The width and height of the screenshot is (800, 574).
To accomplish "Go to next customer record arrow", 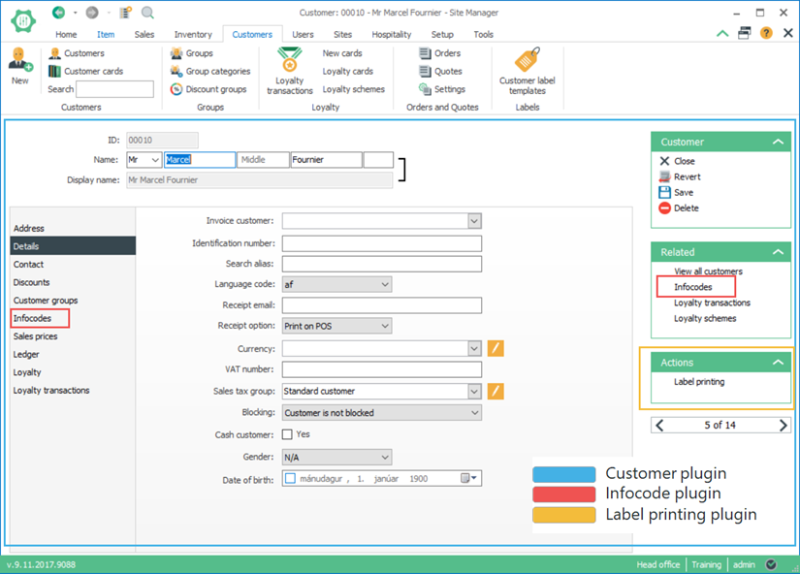I will pyautogui.click(x=782, y=425).
